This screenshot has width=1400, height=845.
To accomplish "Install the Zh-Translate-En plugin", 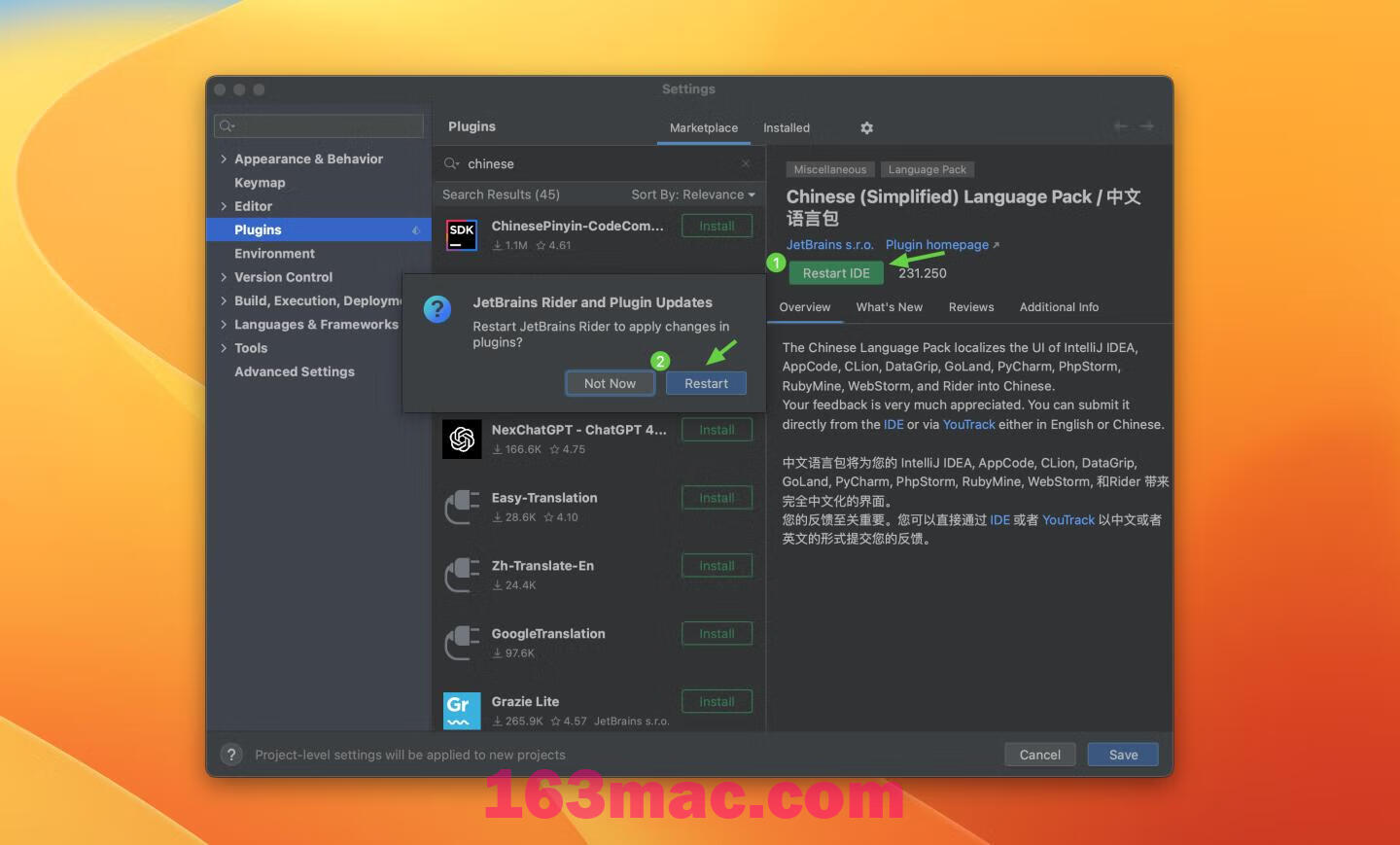I will click(x=717, y=566).
